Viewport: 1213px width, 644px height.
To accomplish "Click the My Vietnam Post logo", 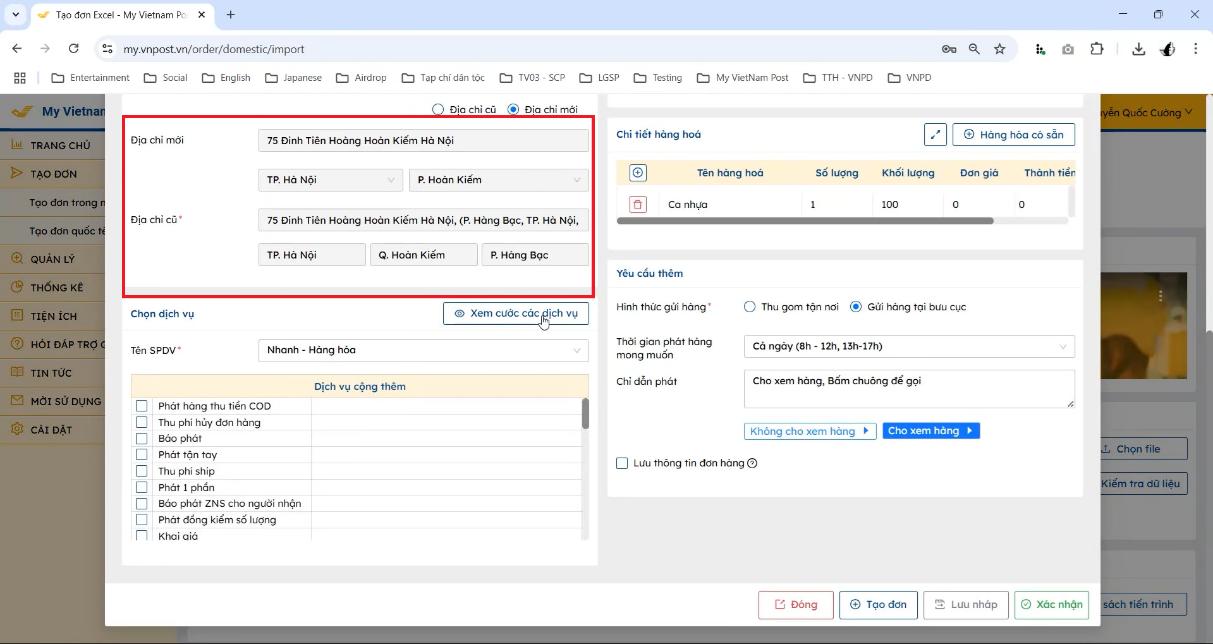I will [x=56, y=112].
